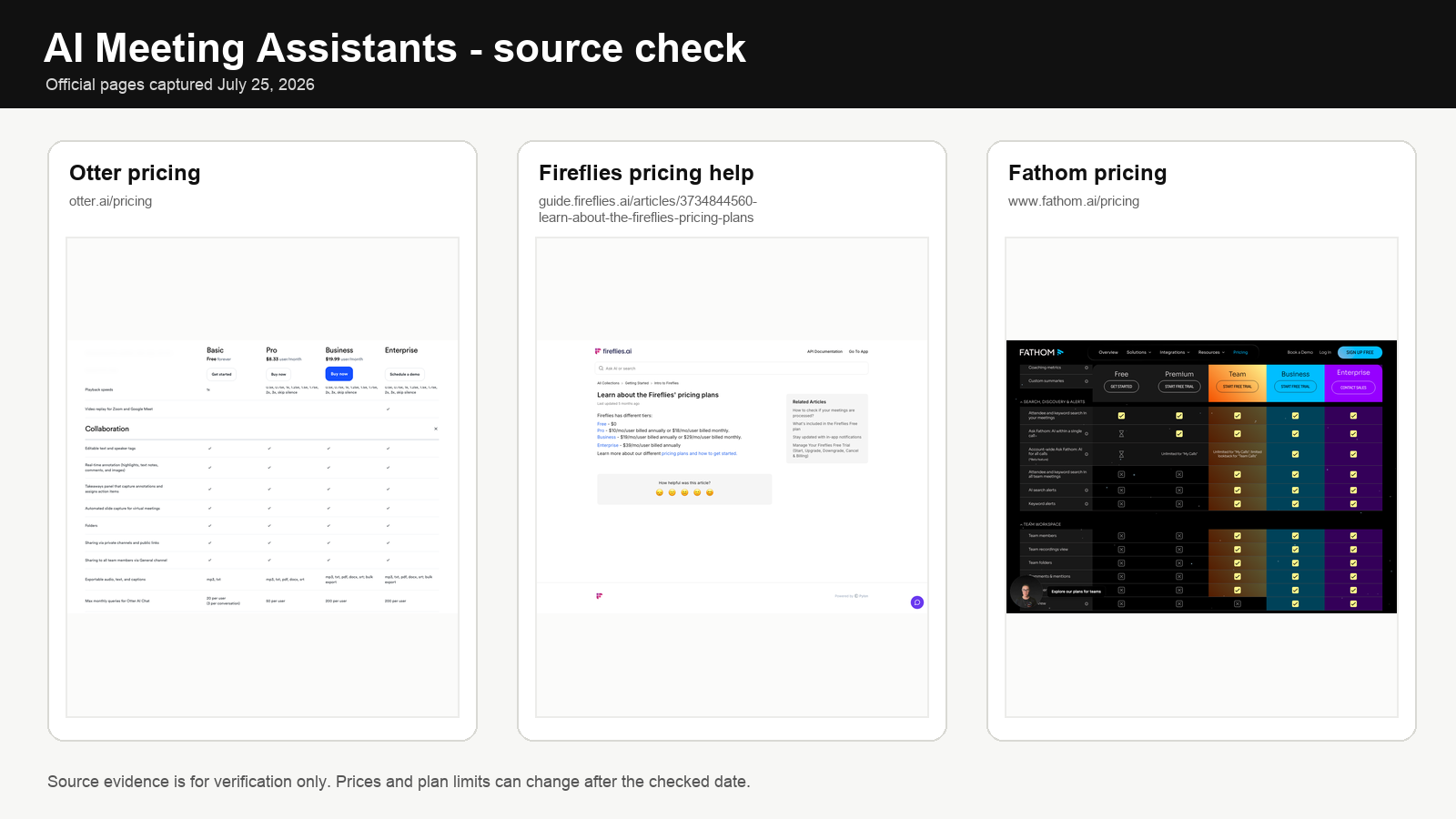Click Free column X for Team members
The image size is (1456, 819).
pyautogui.click(x=1121, y=536)
